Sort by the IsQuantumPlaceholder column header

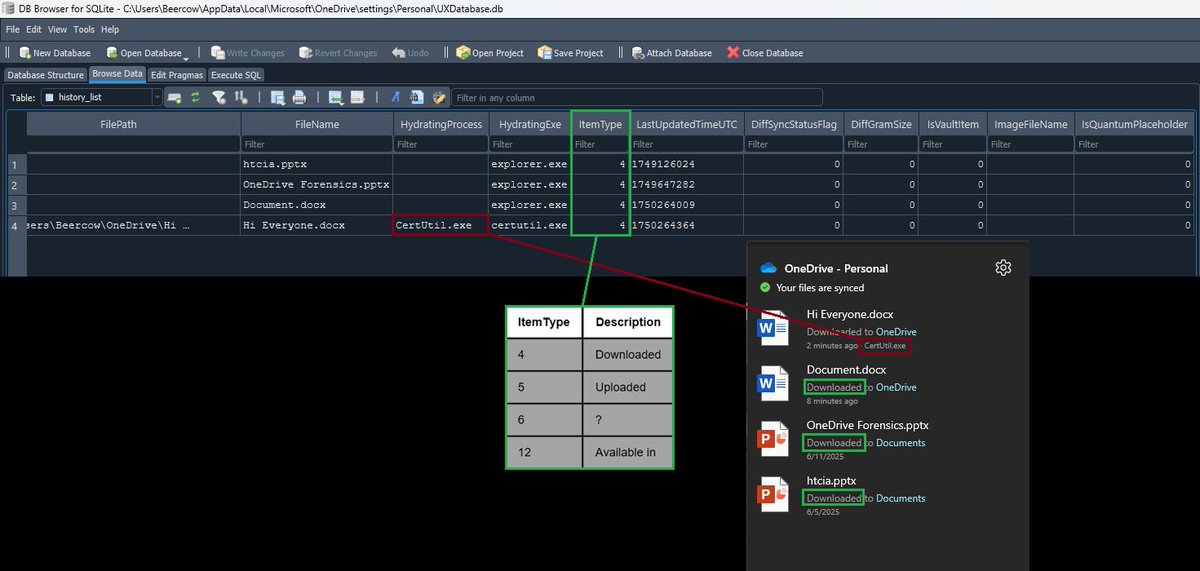[1134, 124]
